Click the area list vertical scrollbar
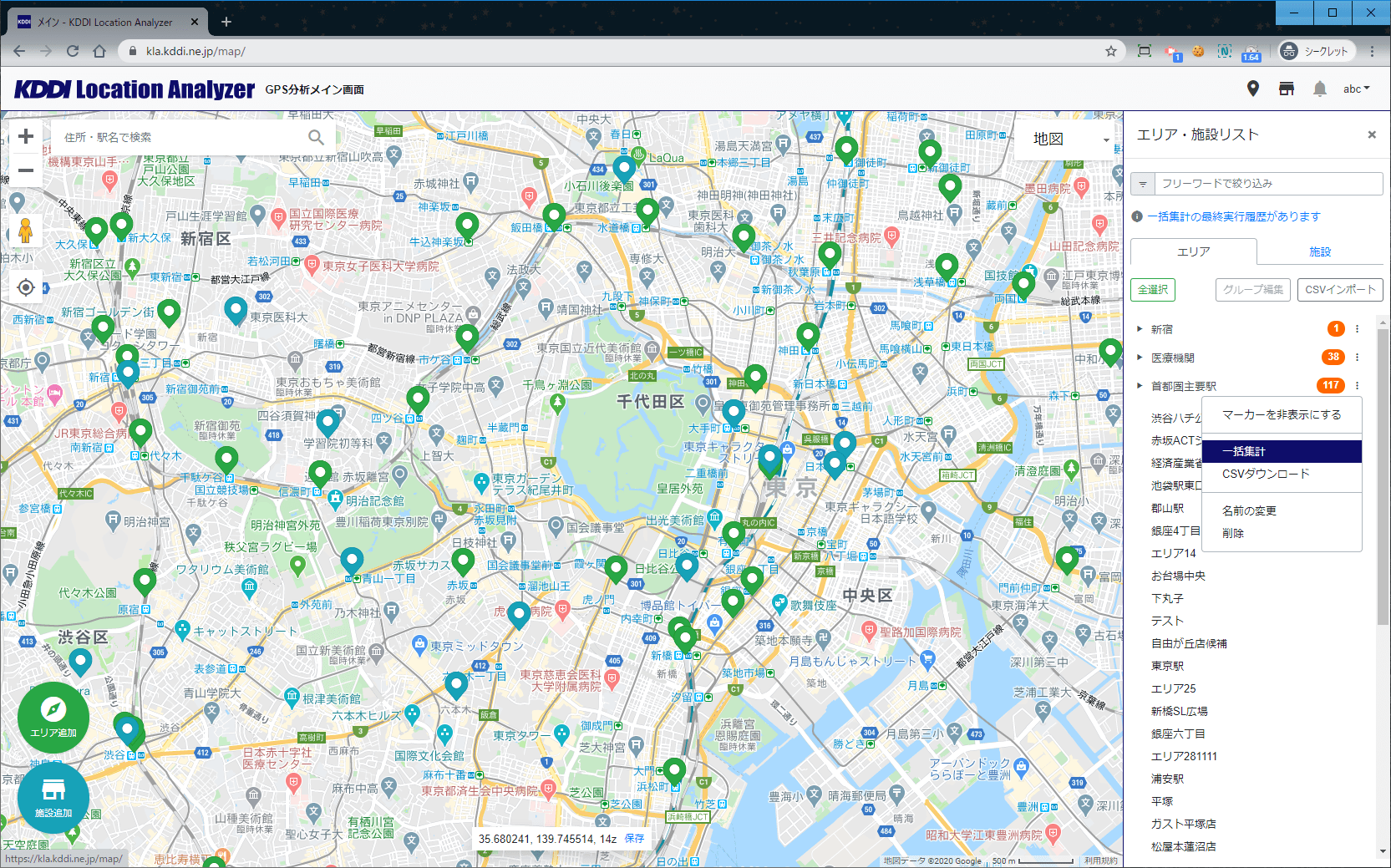Screen dimensions: 1391x868 tap(1383, 476)
